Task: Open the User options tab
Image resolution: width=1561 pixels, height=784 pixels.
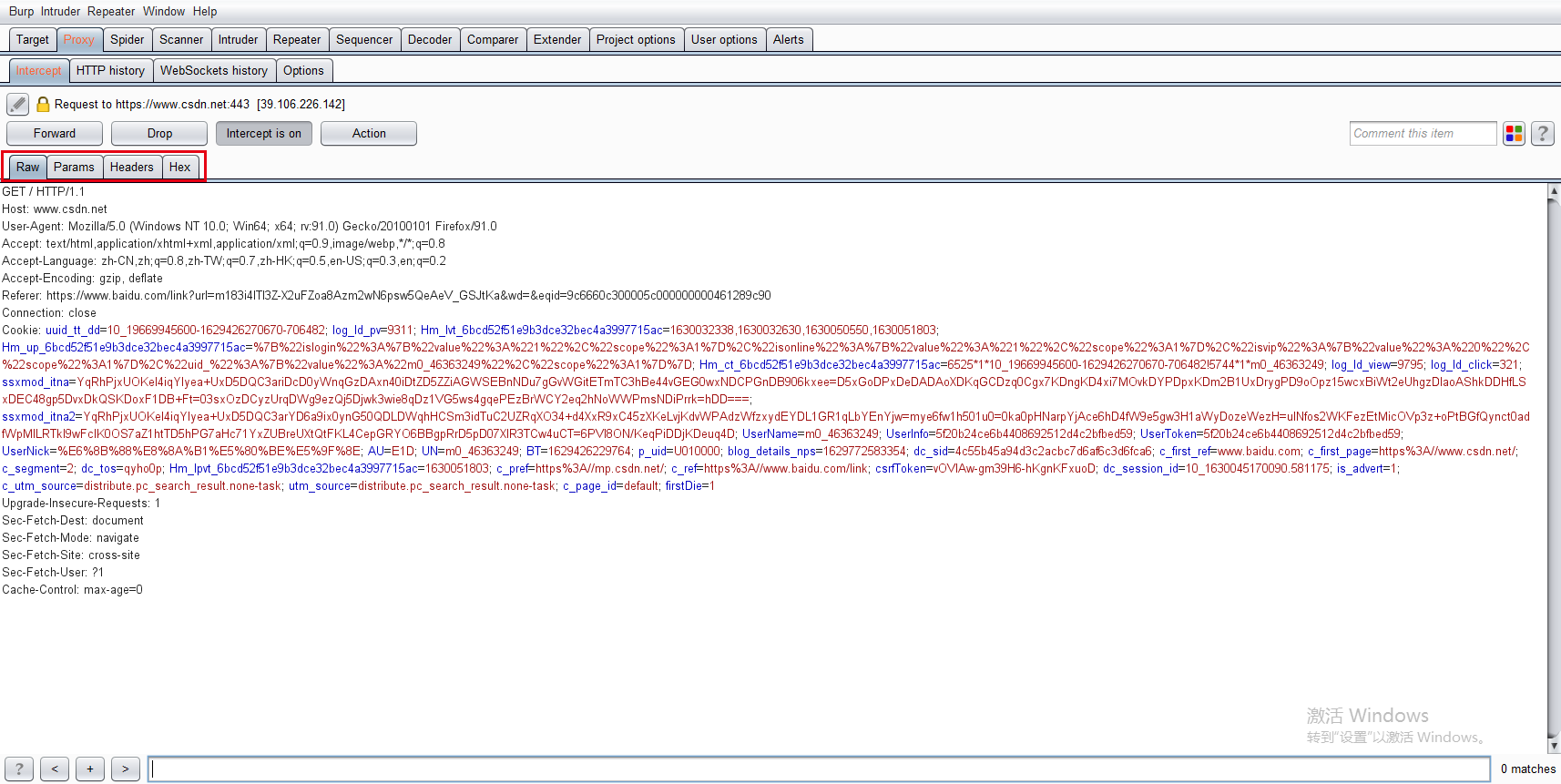Action: click(x=724, y=39)
